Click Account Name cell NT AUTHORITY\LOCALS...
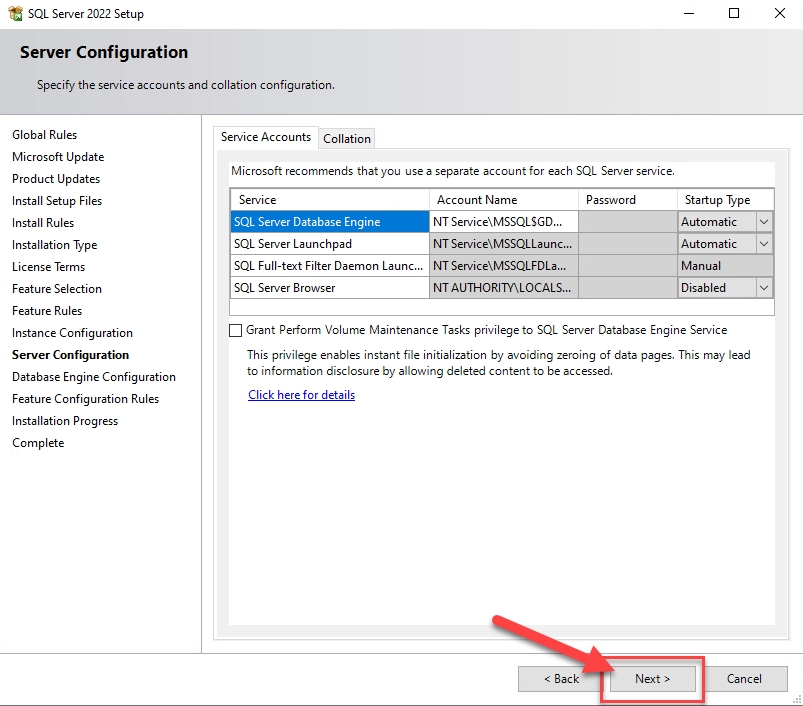Image resolution: width=803 pixels, height=706 pixels. 504,288
